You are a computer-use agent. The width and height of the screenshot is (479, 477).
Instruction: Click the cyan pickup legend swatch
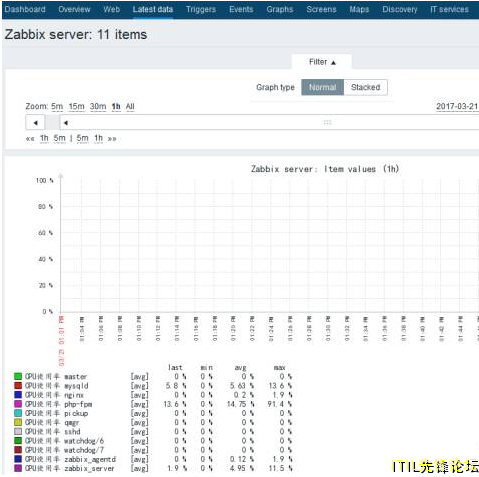18,413
